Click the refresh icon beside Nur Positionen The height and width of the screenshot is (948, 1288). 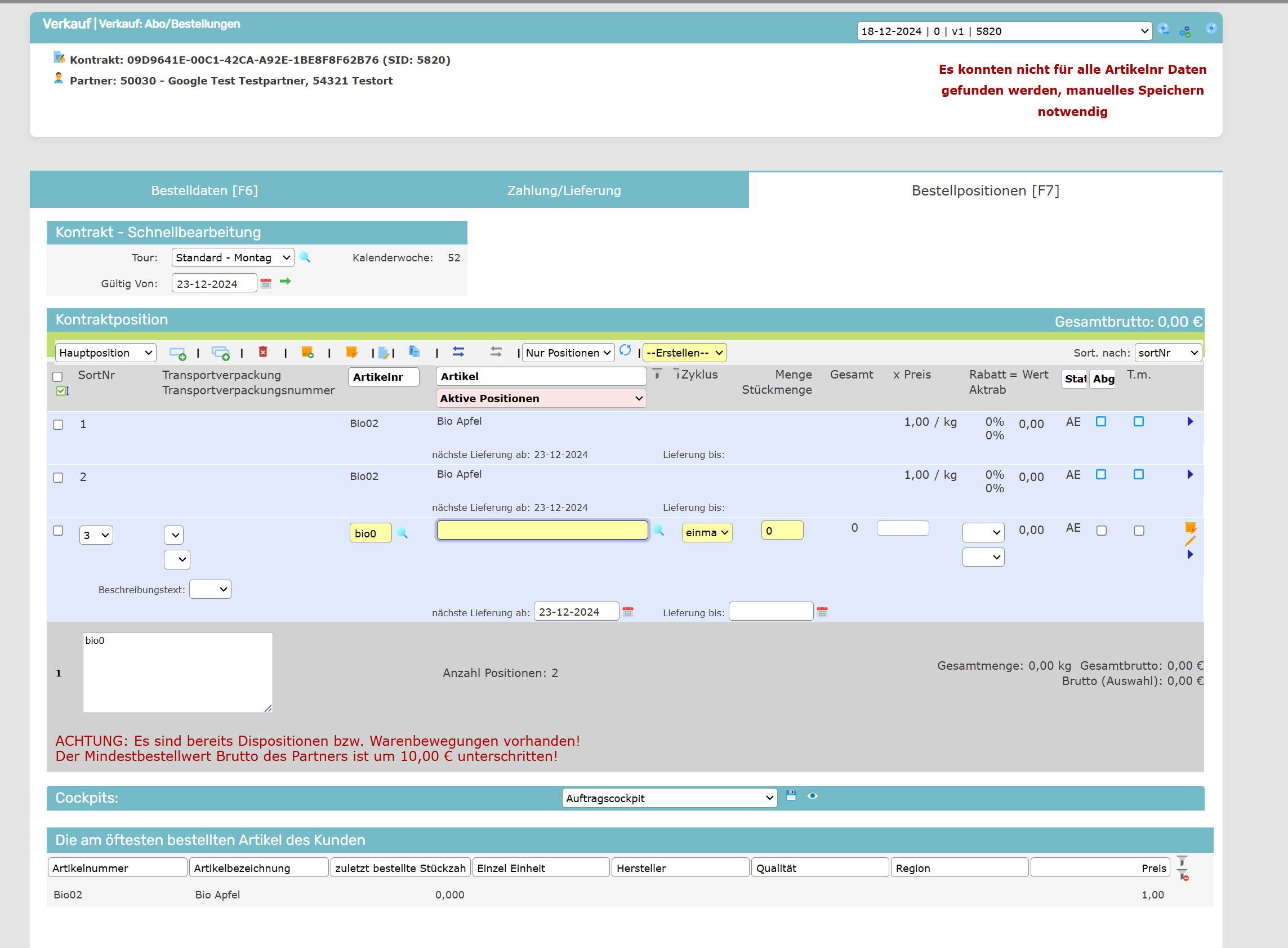click(625, 350)
